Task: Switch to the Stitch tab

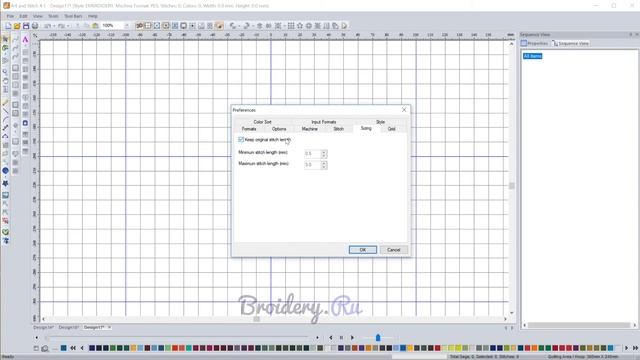Action: pyautogui.click(x=339, y=129)
